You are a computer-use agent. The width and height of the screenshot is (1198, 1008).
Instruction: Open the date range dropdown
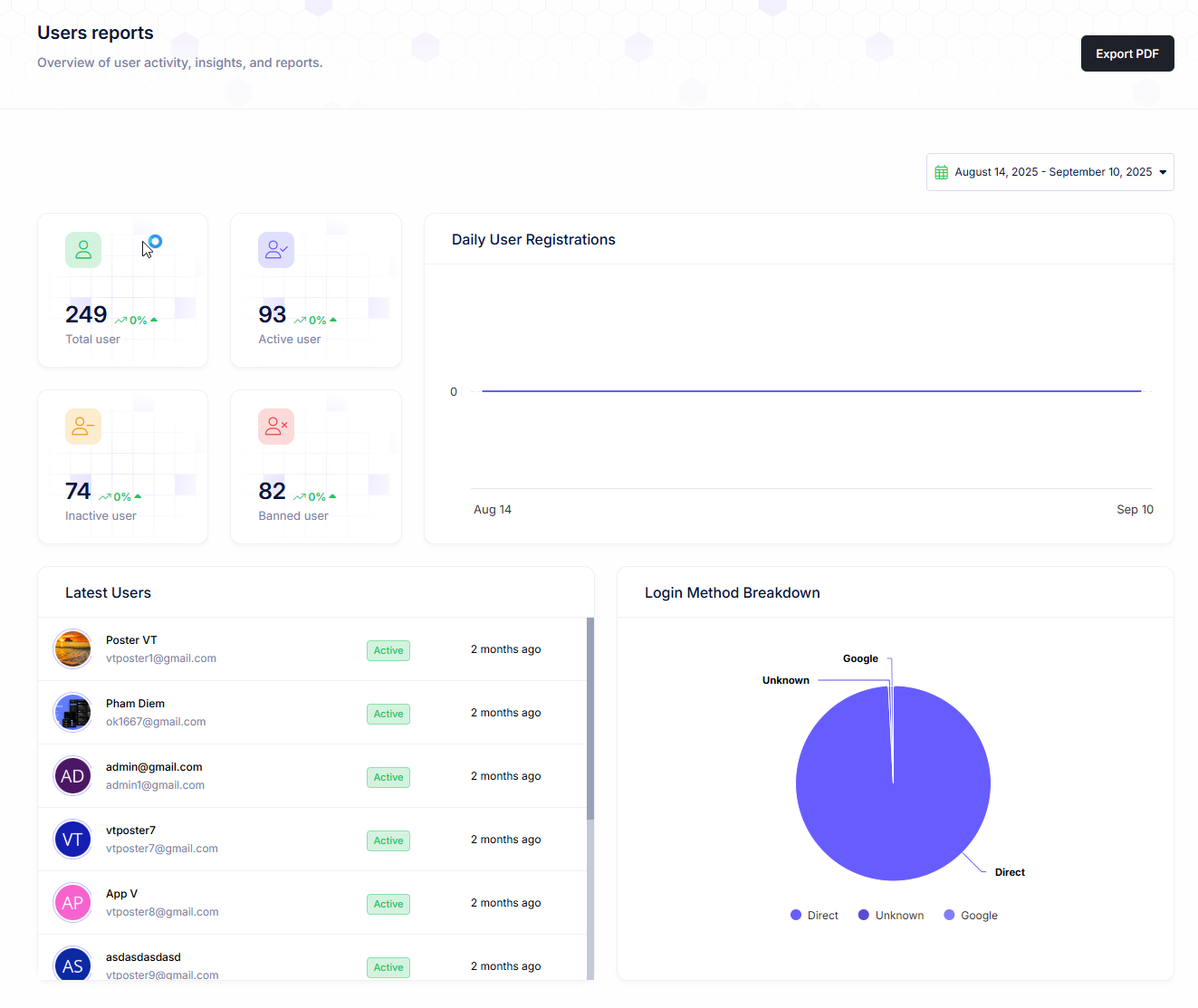coord(1050,172)
